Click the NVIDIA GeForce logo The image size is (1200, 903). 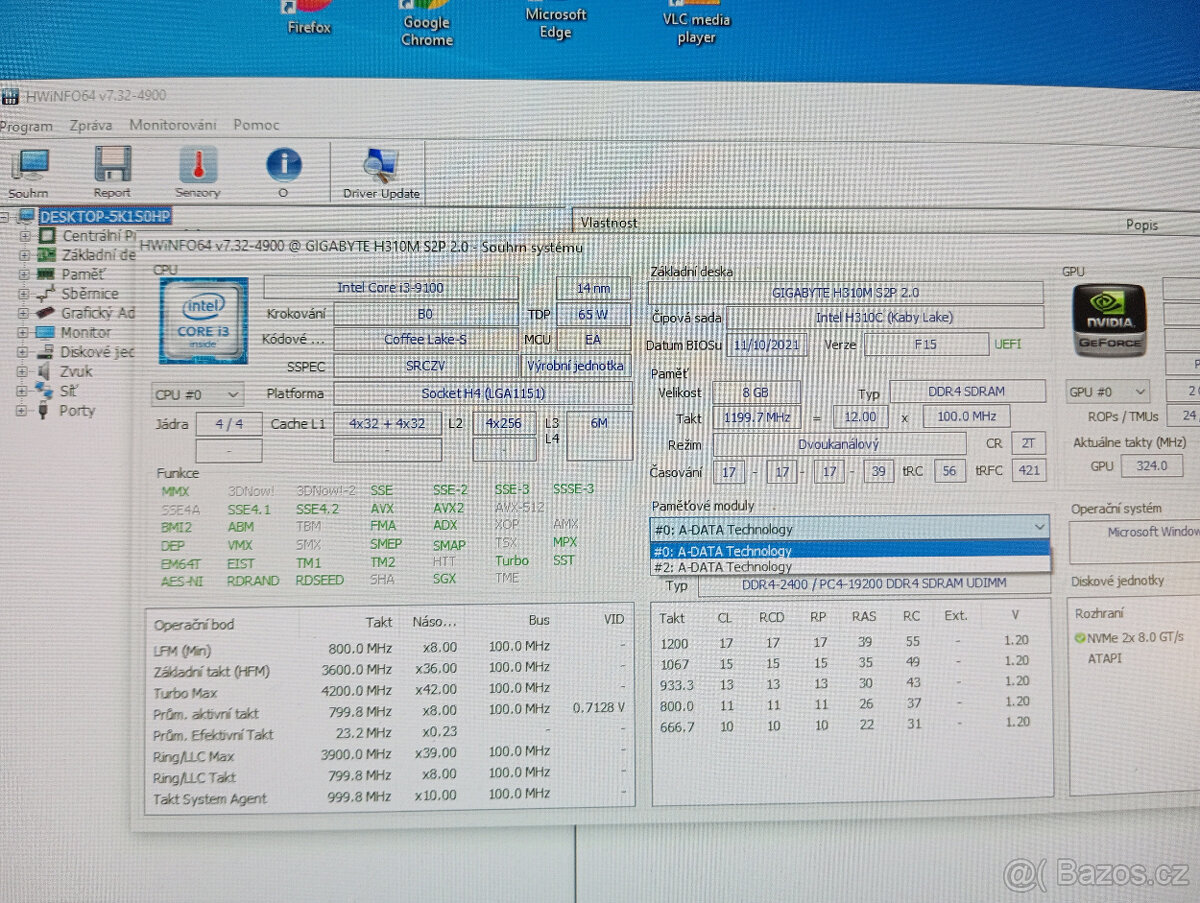(1109, 319)
